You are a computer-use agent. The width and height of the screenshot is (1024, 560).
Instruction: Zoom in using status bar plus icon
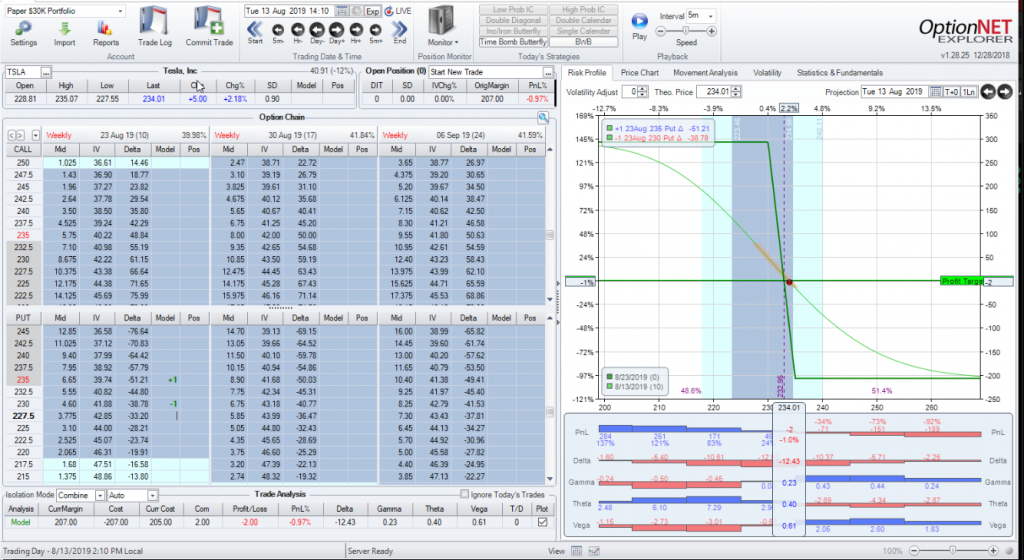tap(993, 551)
